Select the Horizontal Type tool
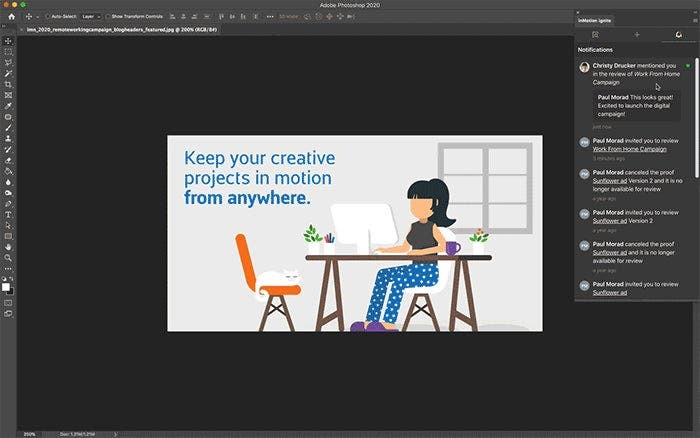This screenshot has width=700, height=438. (8, 214)
